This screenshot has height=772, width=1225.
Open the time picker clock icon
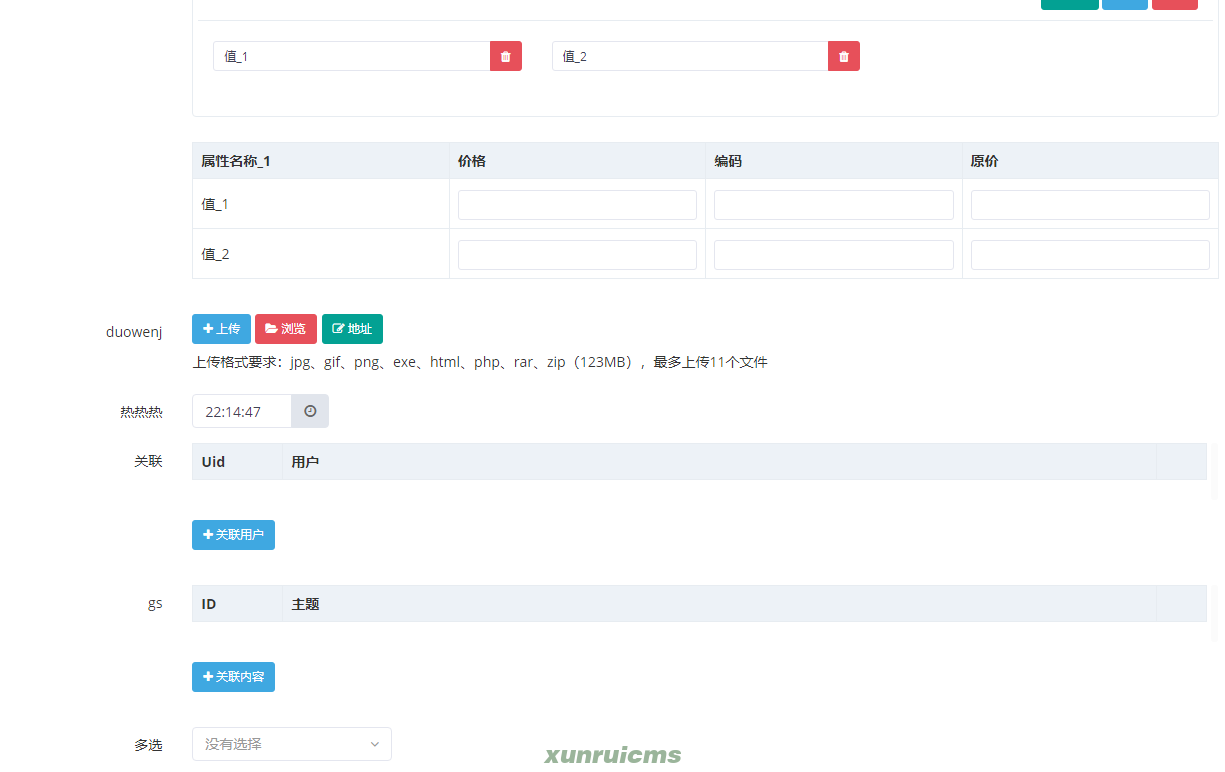310,411
